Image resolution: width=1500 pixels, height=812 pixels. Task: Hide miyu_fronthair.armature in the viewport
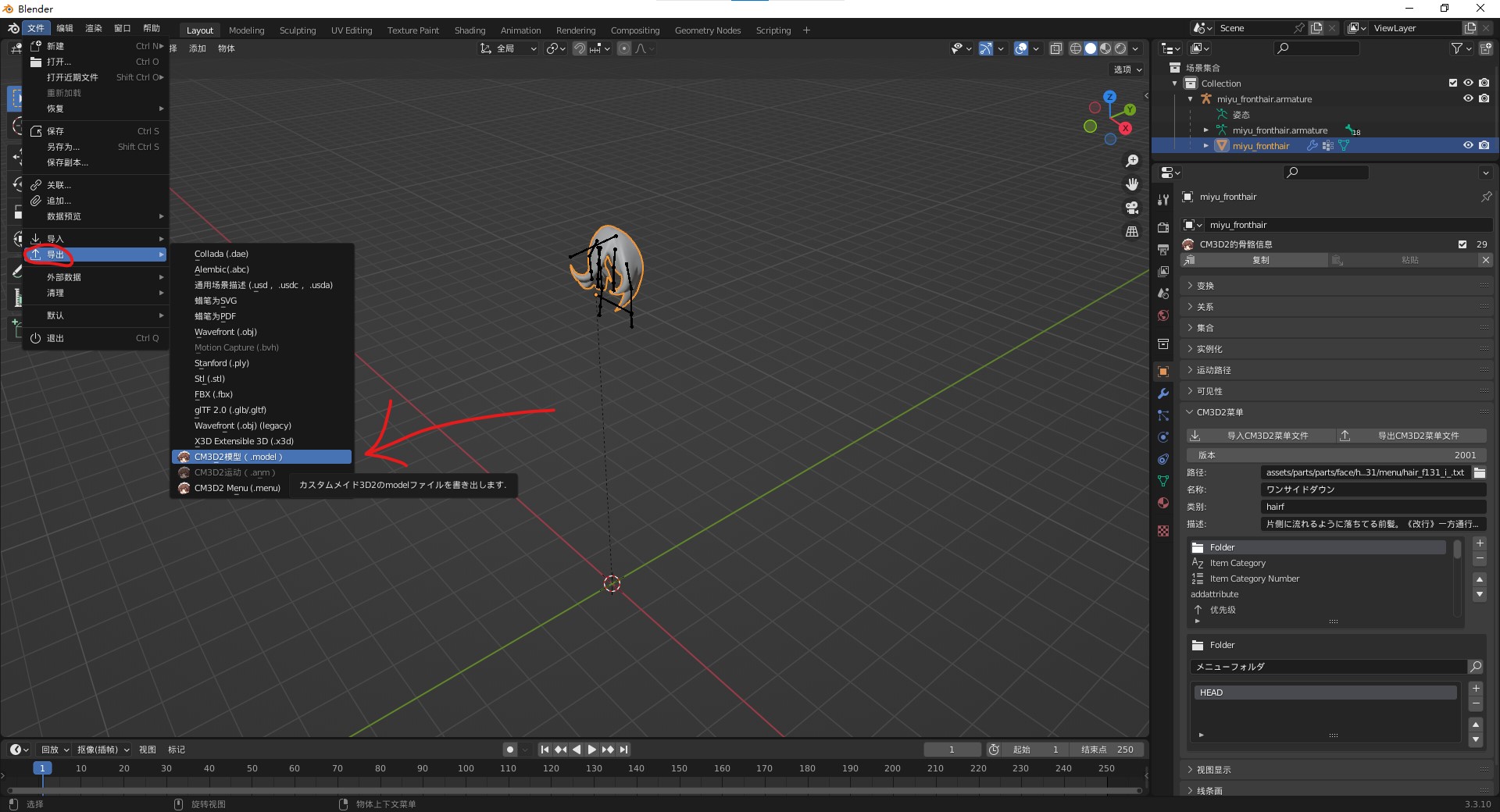pyautogui.click(x=1468, y=98)
